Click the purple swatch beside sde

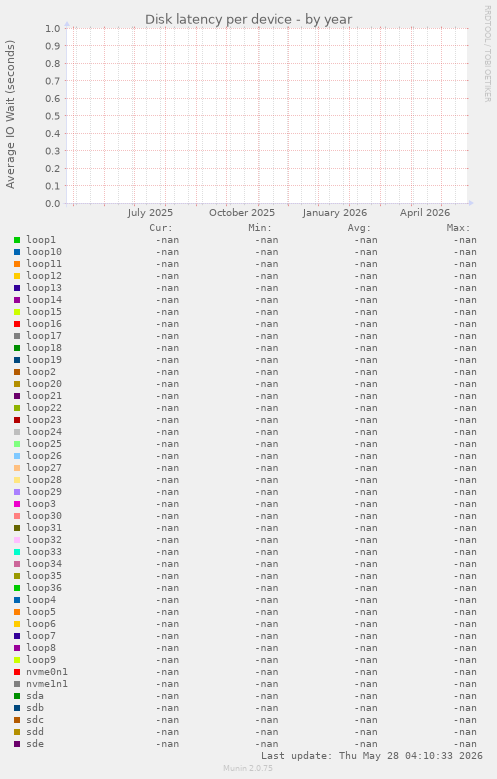tap(17, 744)
